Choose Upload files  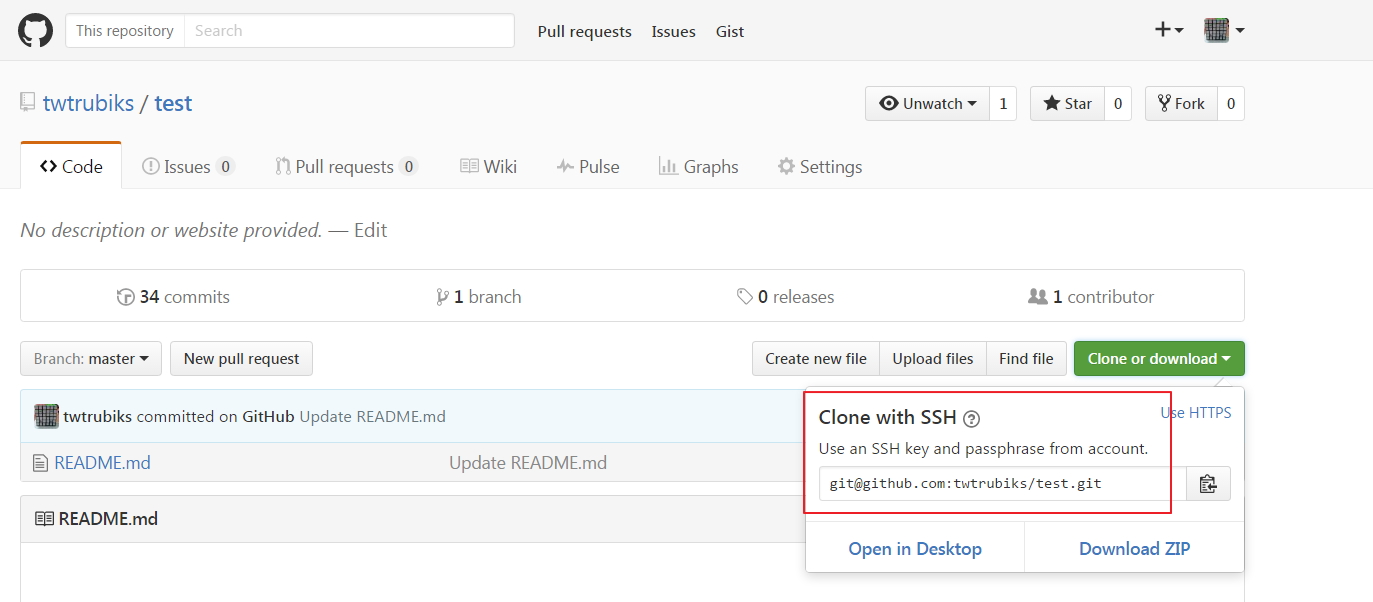[933, 359]
